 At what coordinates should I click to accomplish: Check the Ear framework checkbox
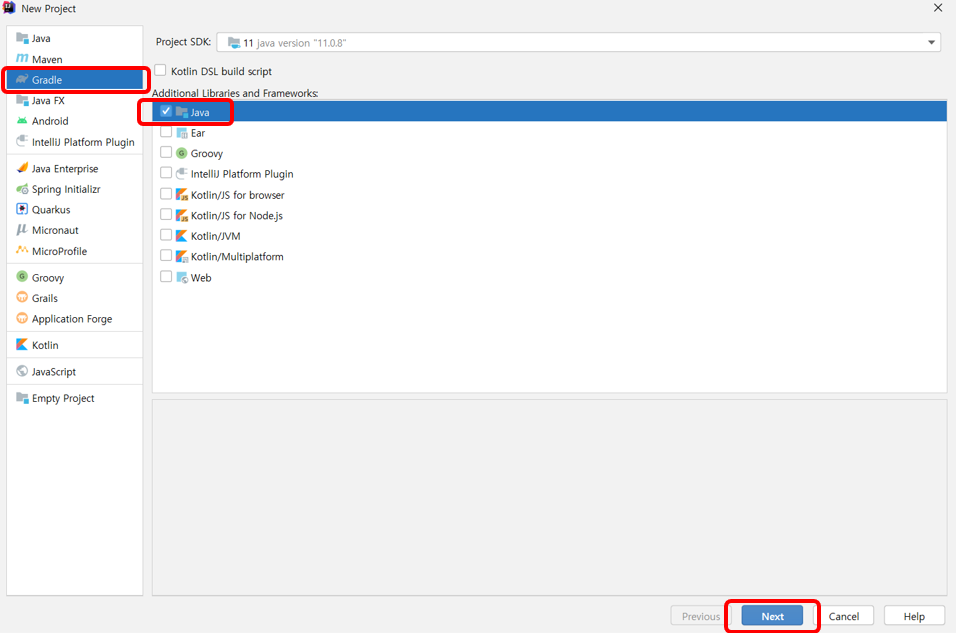(x=166, y=132)
